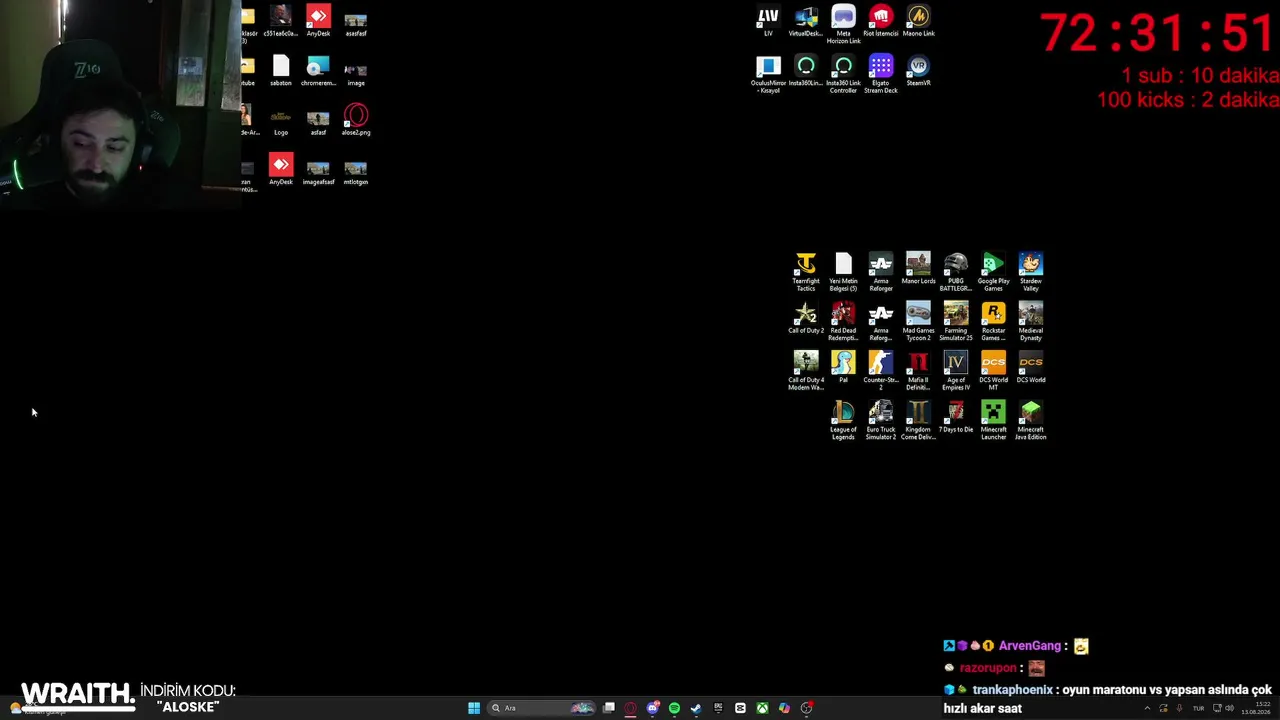
Task: Select Farming Simulator 25 desktop icon
Action: [956, 321]
